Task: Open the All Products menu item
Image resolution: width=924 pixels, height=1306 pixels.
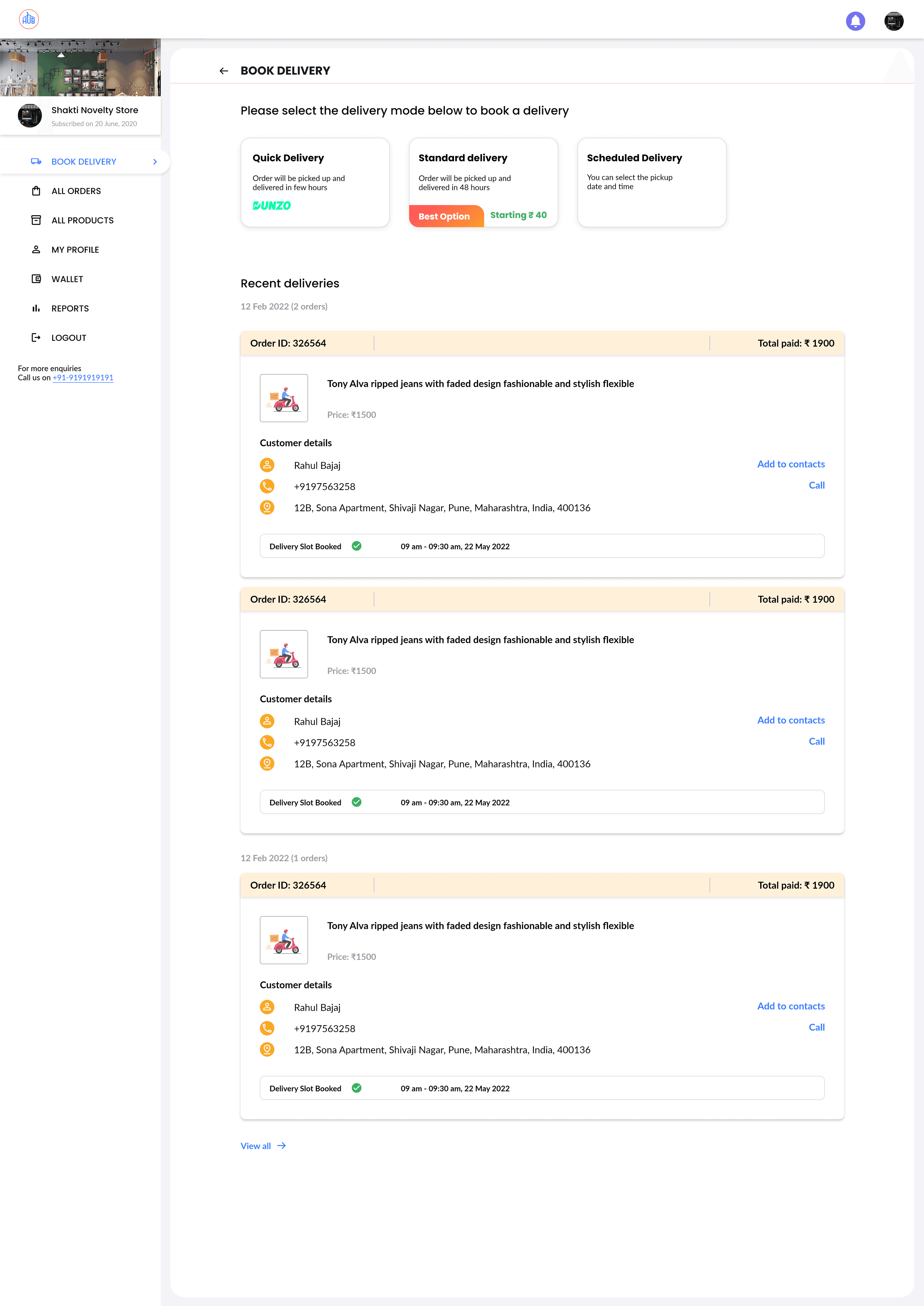Action: pyautogui.click(x=83, y=220)
